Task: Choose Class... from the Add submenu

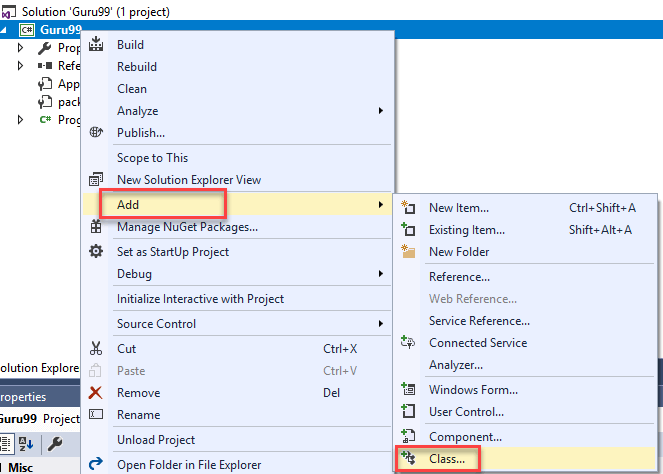Action: [447, 459]
